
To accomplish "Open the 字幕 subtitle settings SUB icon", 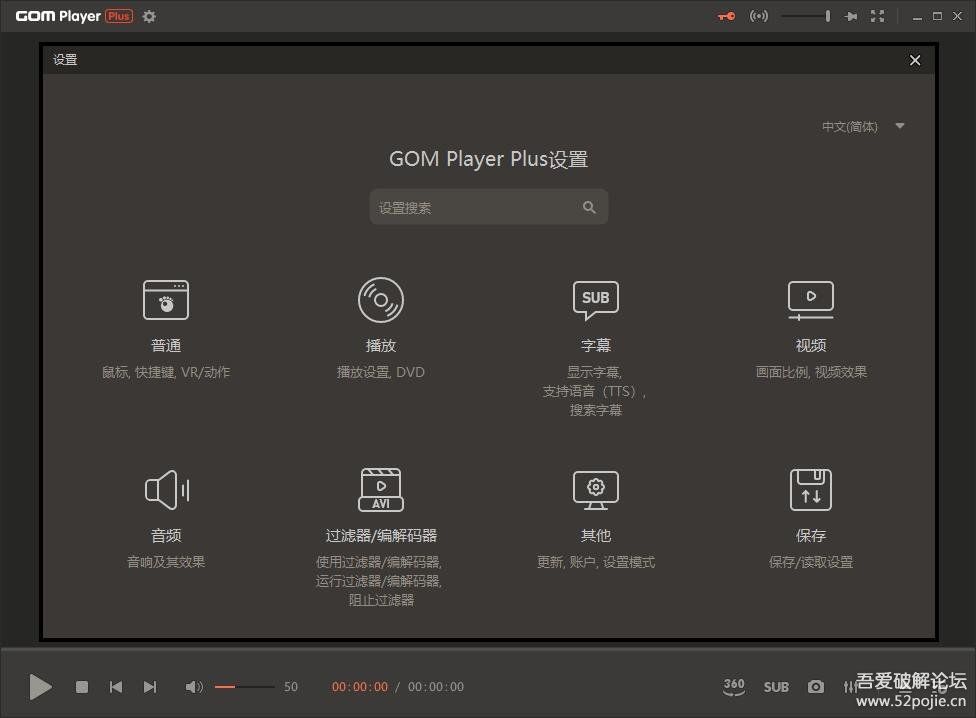I will click(595, 299).
